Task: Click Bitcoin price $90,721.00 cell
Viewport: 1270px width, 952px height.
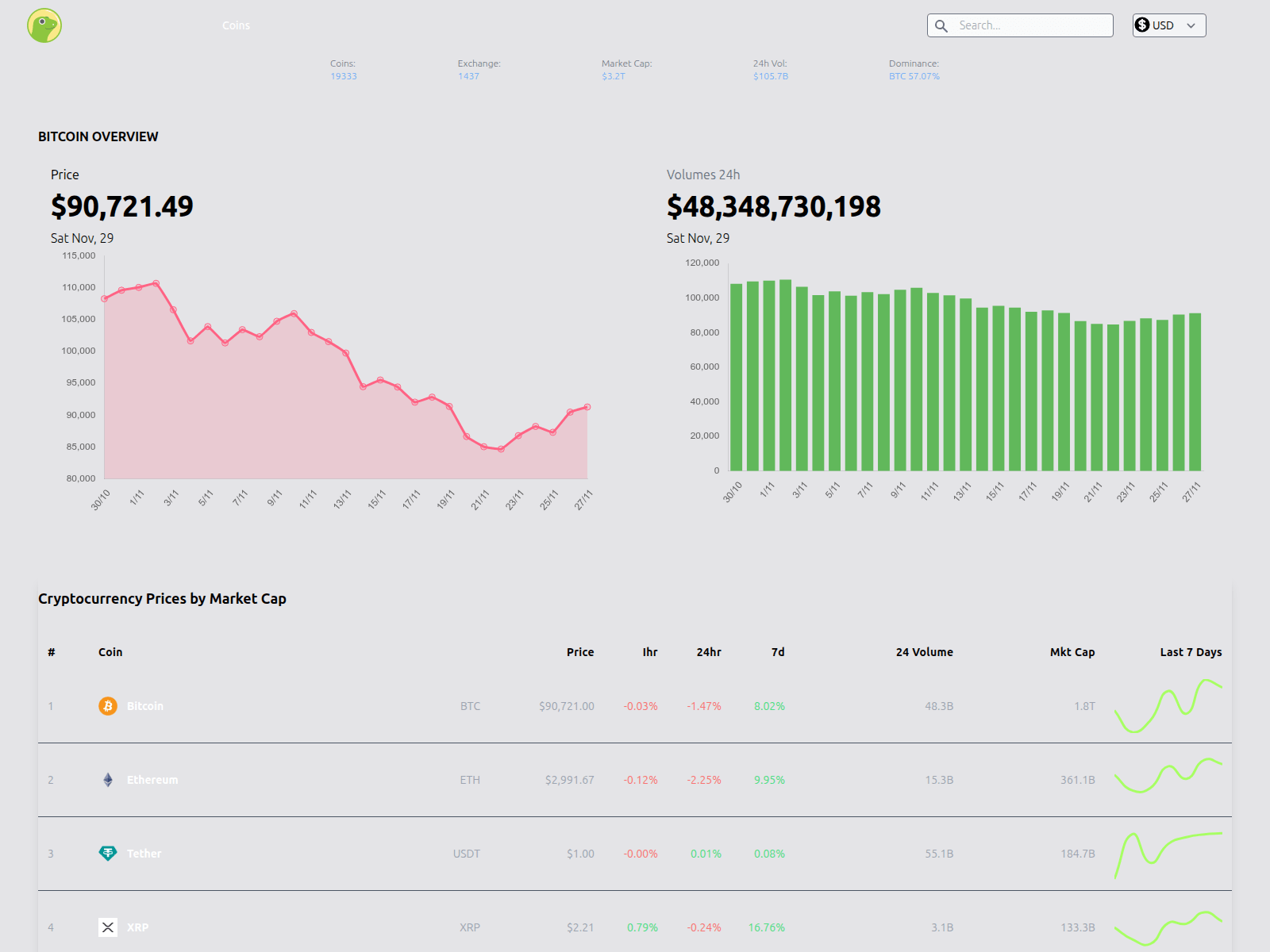Action: point(567,706)
